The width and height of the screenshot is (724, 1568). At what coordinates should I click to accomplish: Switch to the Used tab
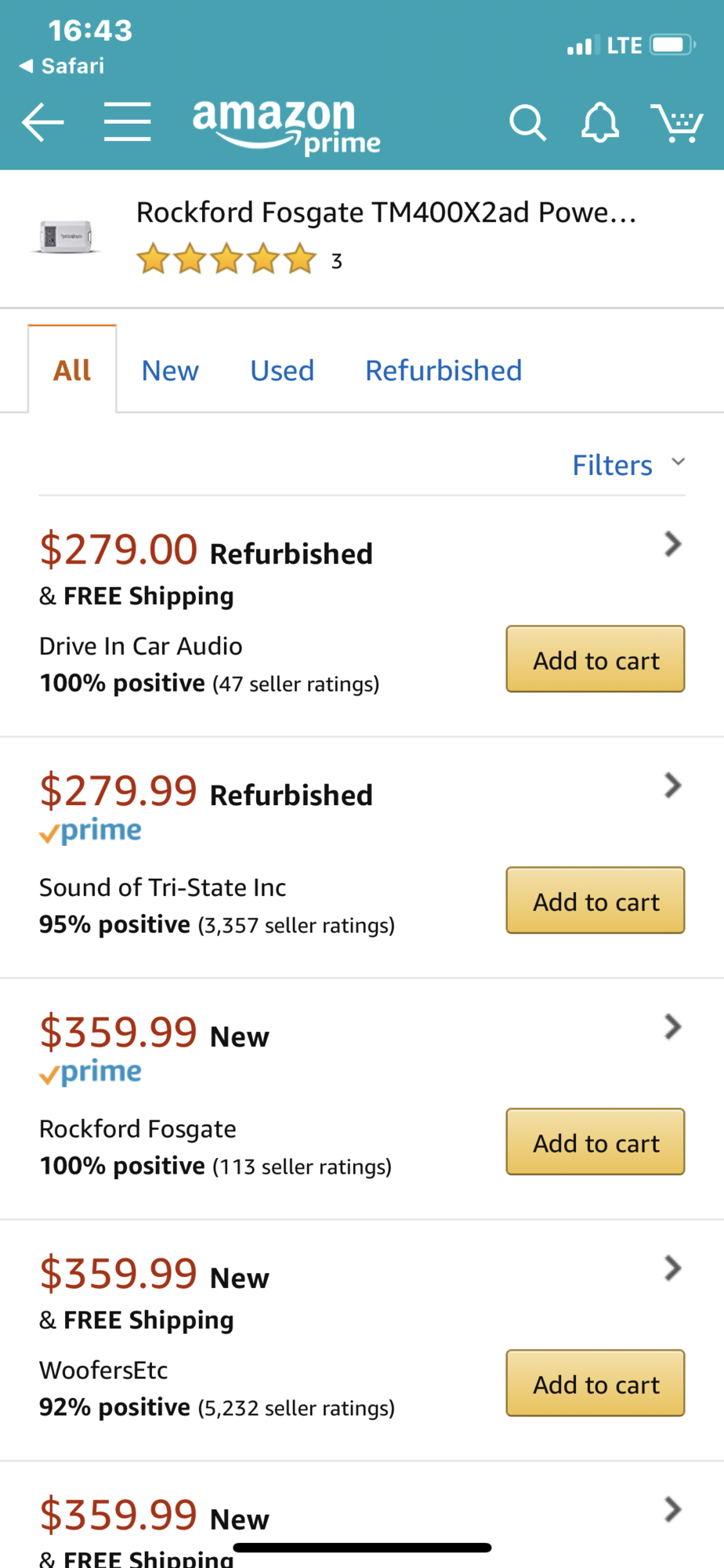tap(282, 371)
